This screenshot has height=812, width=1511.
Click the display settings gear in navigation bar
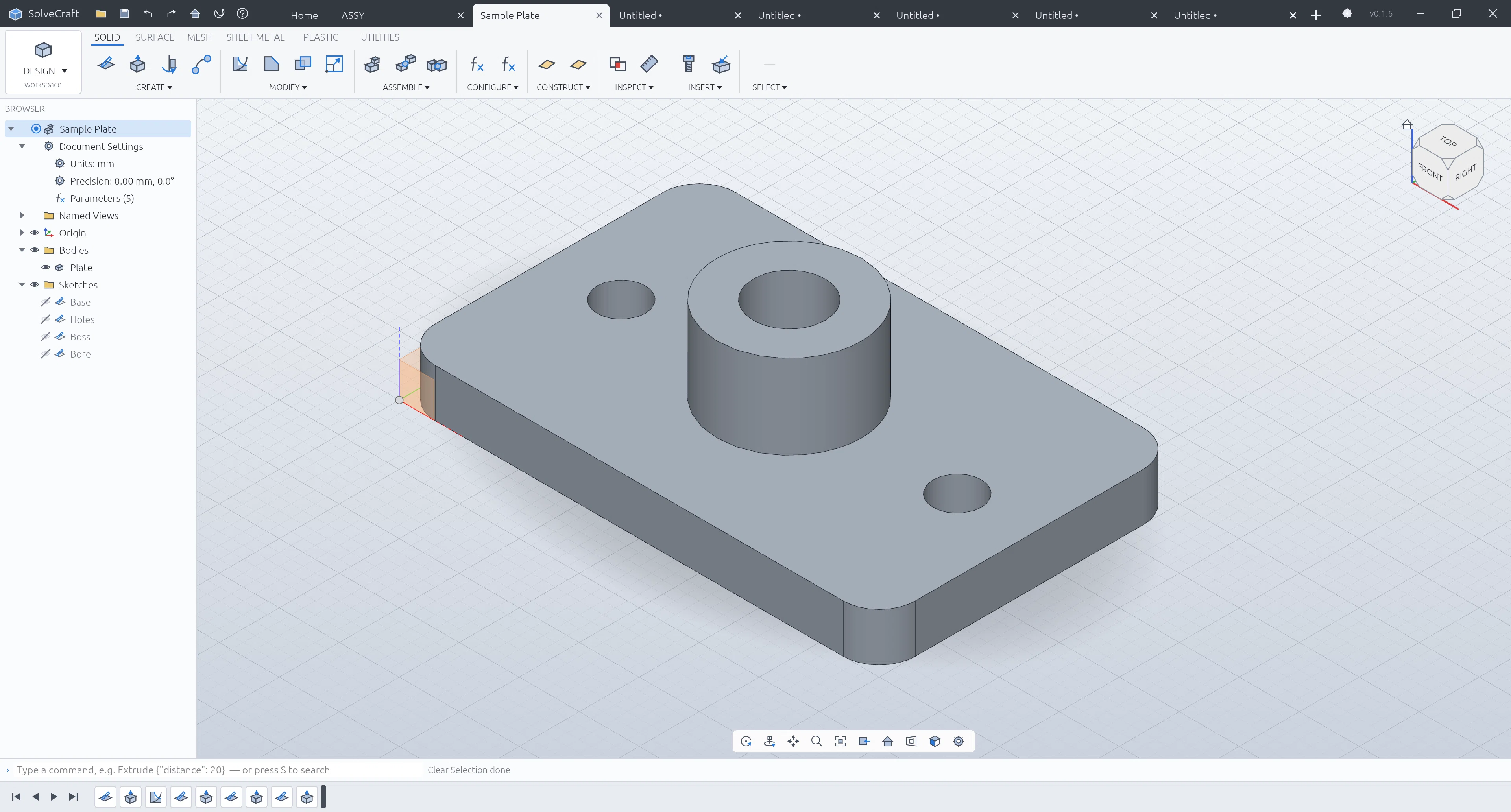pyautogui.click(x=959, y=741)
